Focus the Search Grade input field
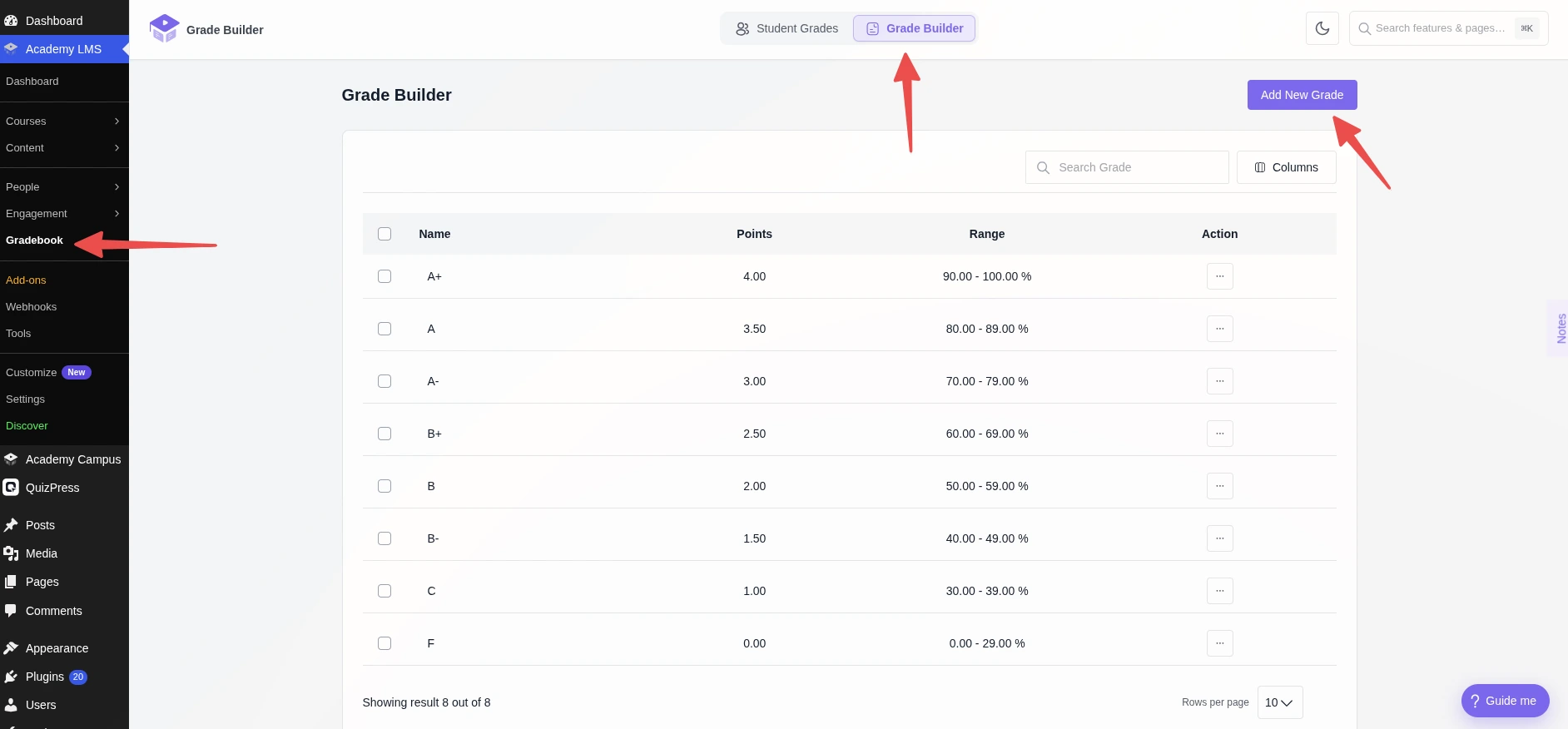 coord(1127,167)
